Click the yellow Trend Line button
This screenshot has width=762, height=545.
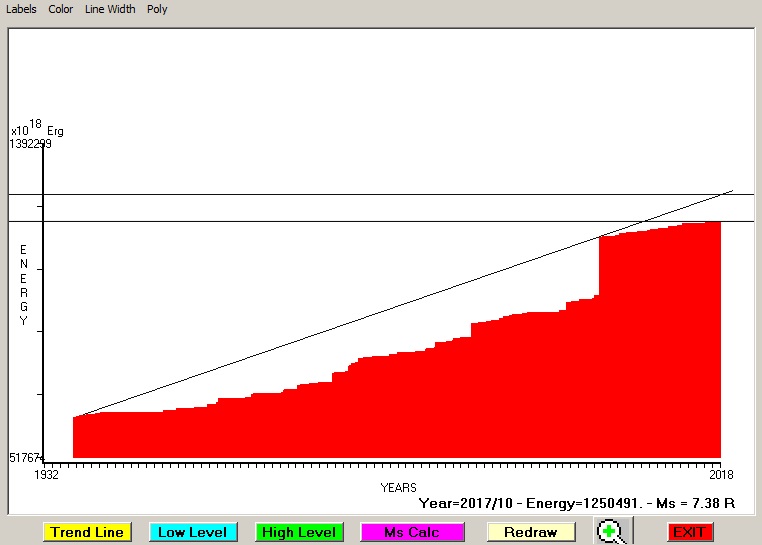click(87, 532)
